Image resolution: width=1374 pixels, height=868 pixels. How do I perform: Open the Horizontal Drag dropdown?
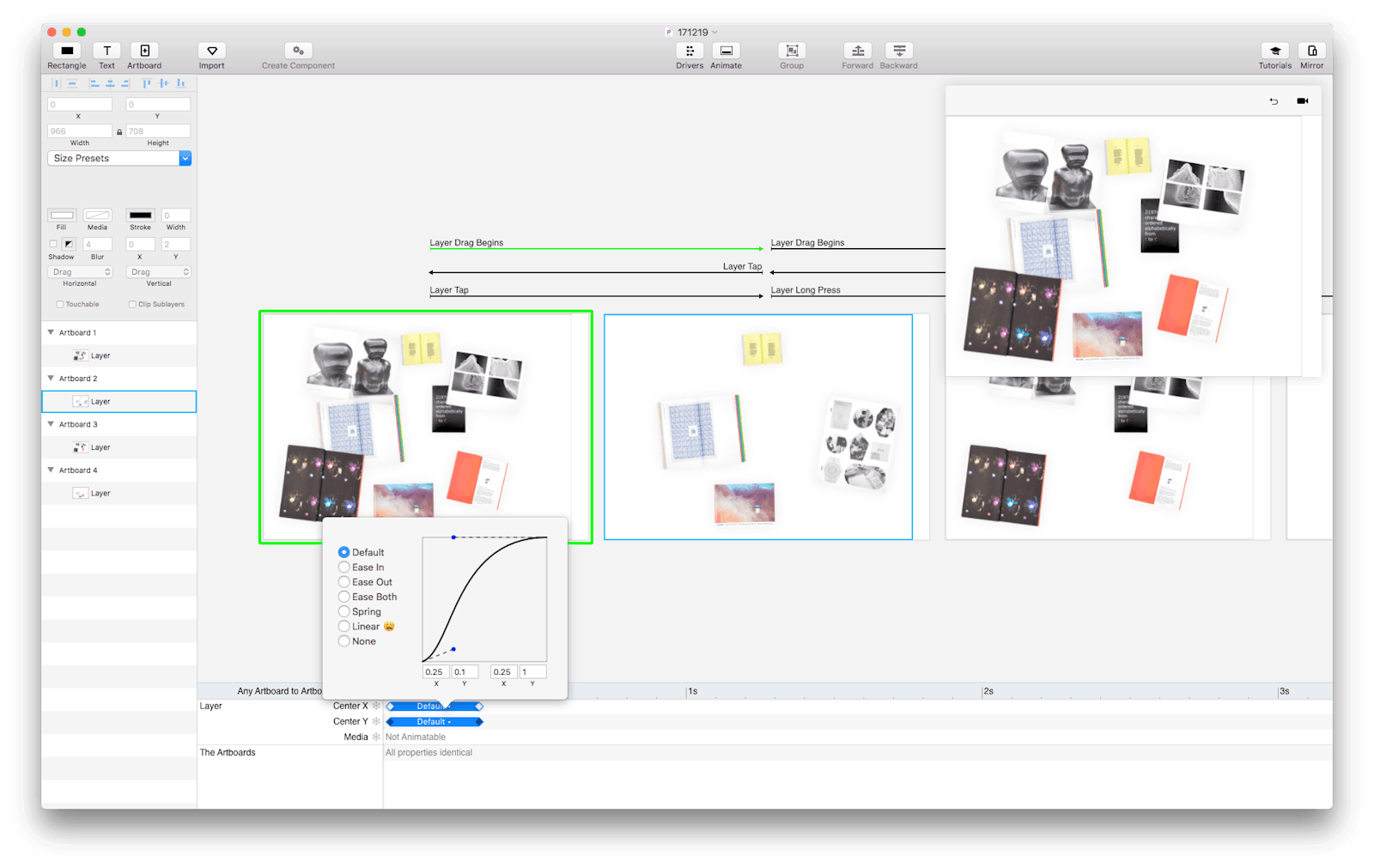tap(81, 272)
